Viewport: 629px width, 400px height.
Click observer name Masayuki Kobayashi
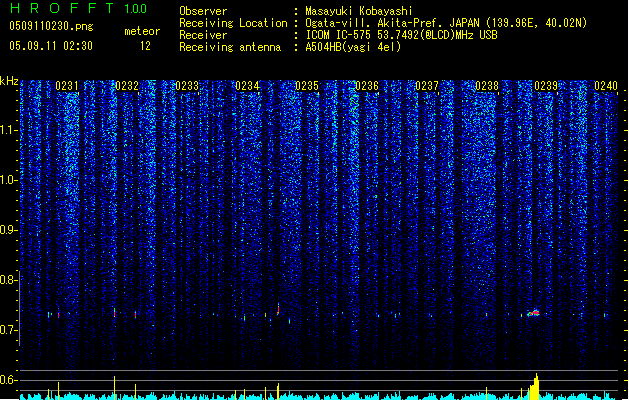[359, 11]
